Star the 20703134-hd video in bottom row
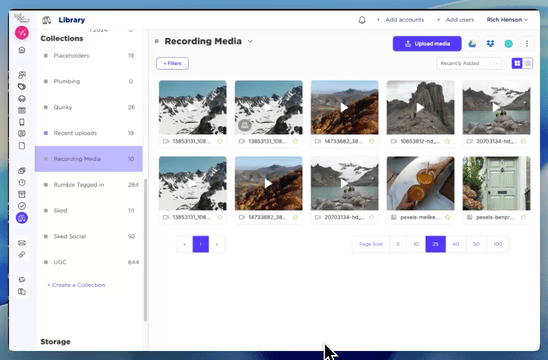This screenshot has width=548, height=360. [x=372, y=217]
